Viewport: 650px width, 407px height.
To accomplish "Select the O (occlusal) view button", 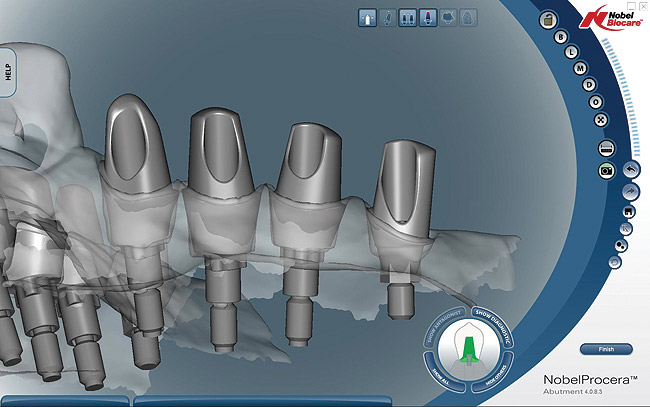I will tap(595, 102).
